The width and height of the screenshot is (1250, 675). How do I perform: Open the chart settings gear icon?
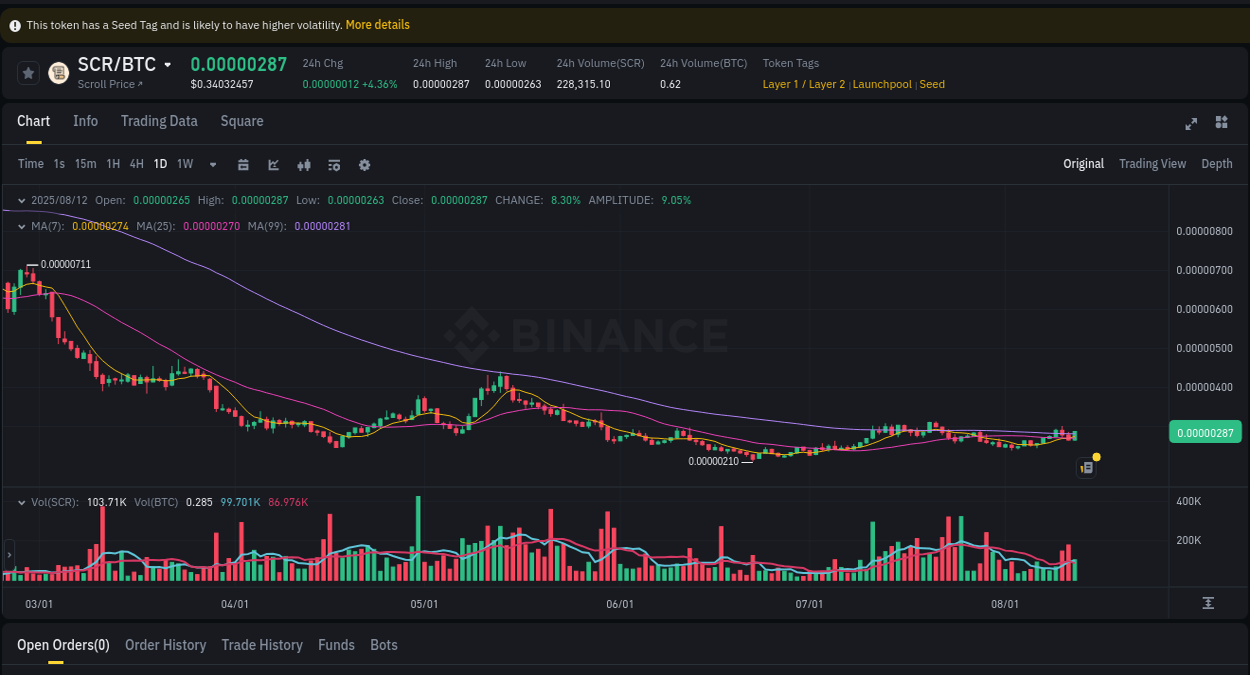point(364,163)
